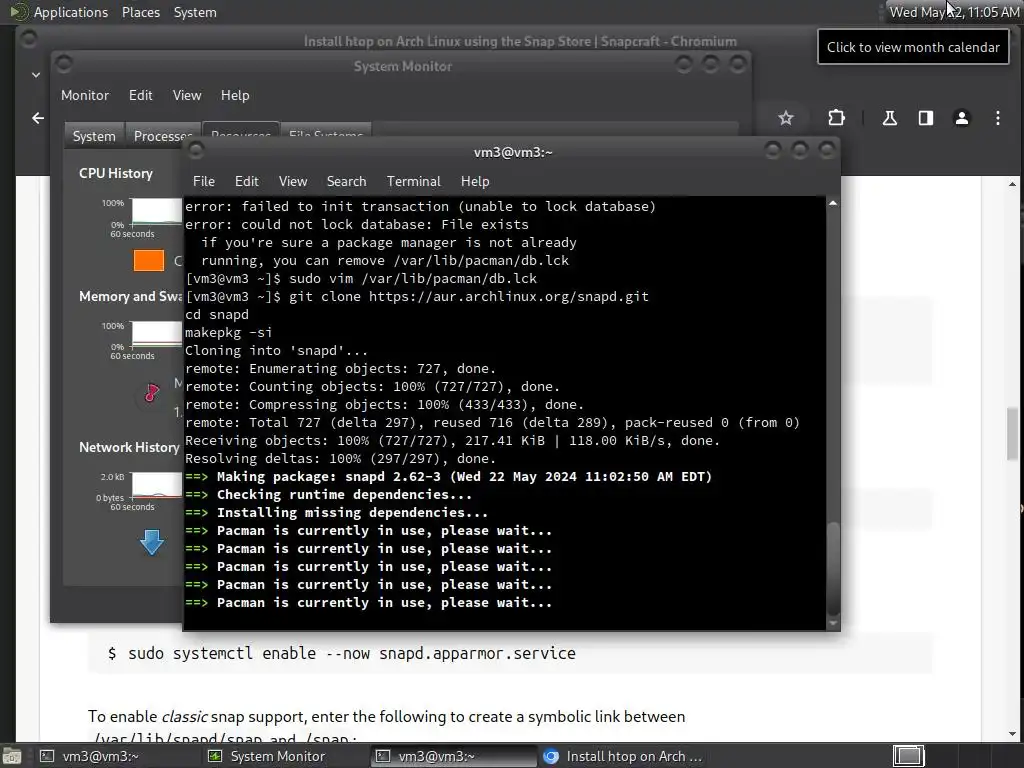Screen dimensions: 1024x768
Task: Click the memory pie color icon
Action: point(152,392)
